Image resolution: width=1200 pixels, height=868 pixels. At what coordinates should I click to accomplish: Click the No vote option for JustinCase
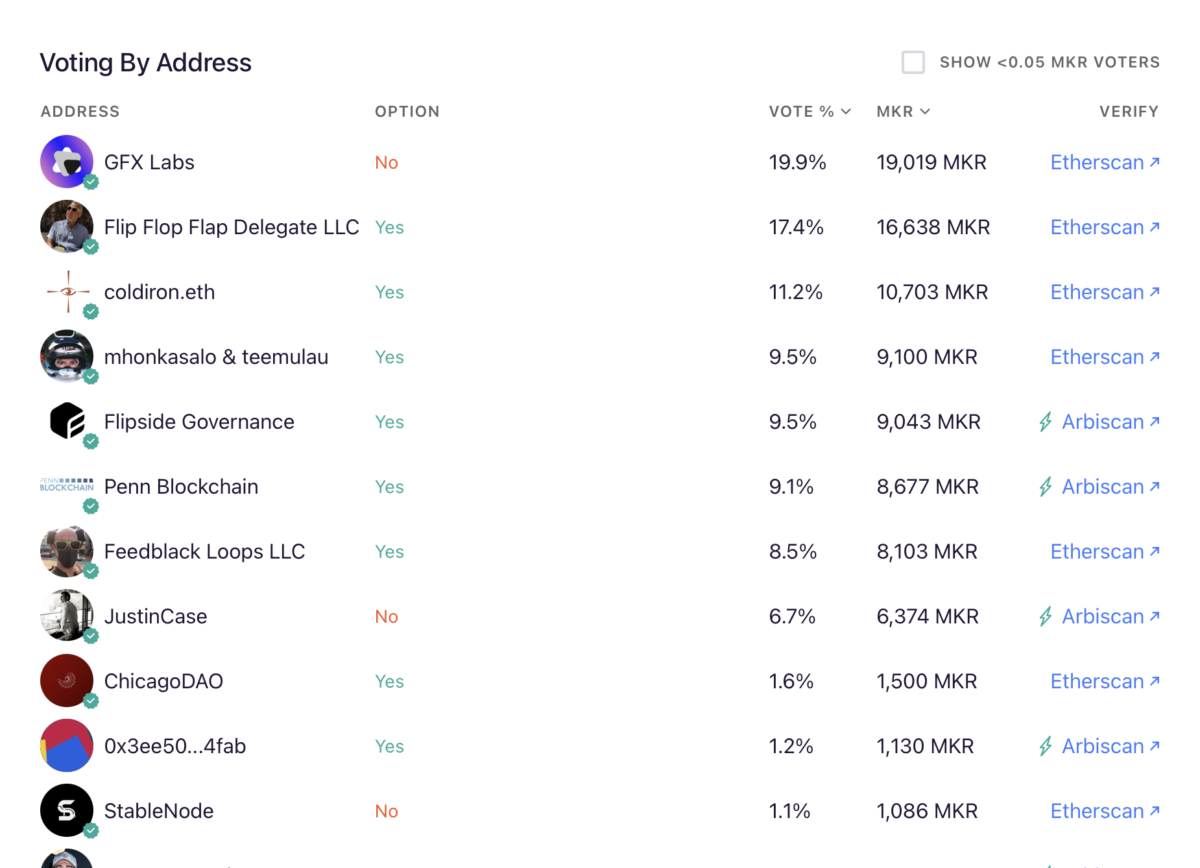pyautogui.click(x=386, y=616)
